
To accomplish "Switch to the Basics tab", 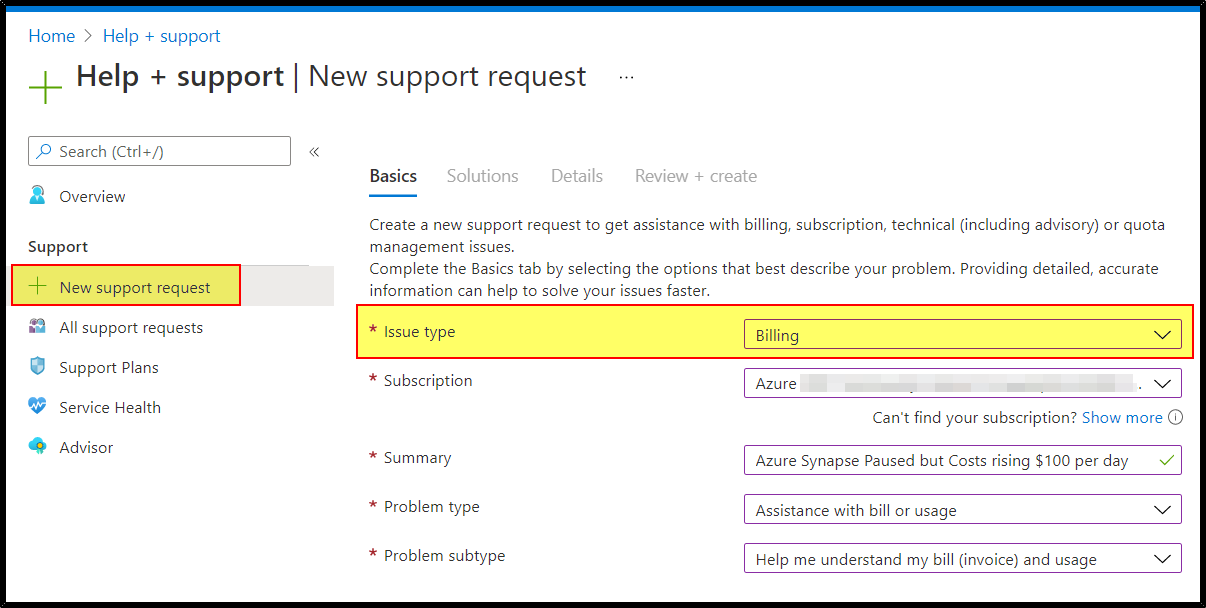I will tap(393, 176).
